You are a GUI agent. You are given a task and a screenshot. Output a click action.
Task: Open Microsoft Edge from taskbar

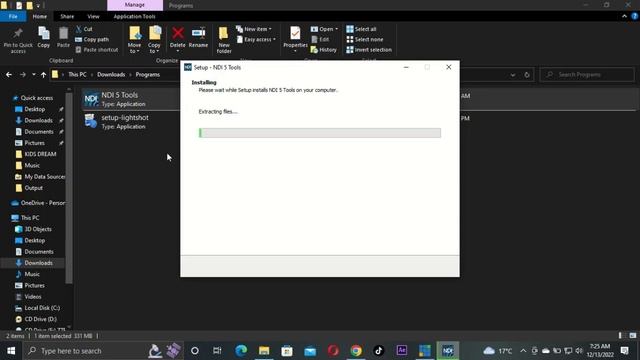(241, 351)
